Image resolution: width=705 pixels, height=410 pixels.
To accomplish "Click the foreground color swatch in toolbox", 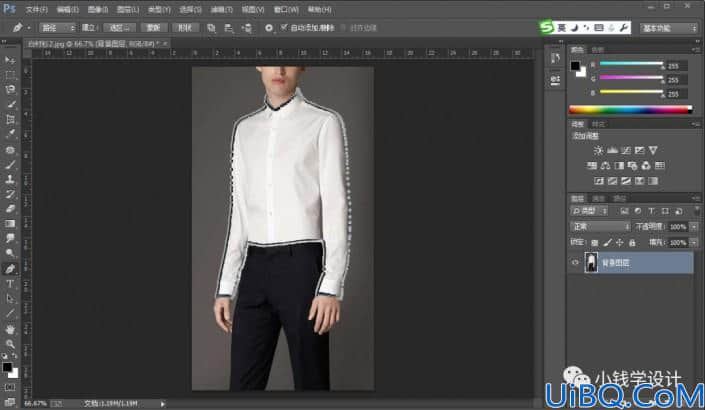I will 7,367.
